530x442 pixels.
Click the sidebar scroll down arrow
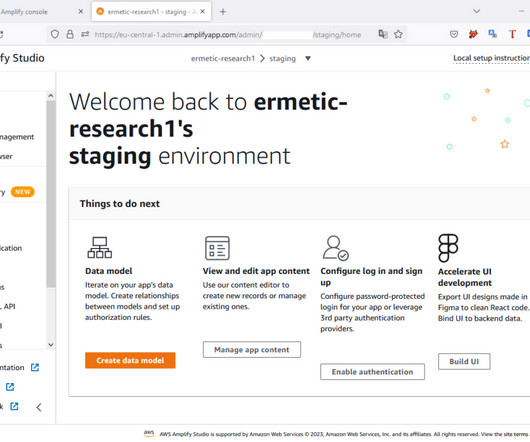51,345
